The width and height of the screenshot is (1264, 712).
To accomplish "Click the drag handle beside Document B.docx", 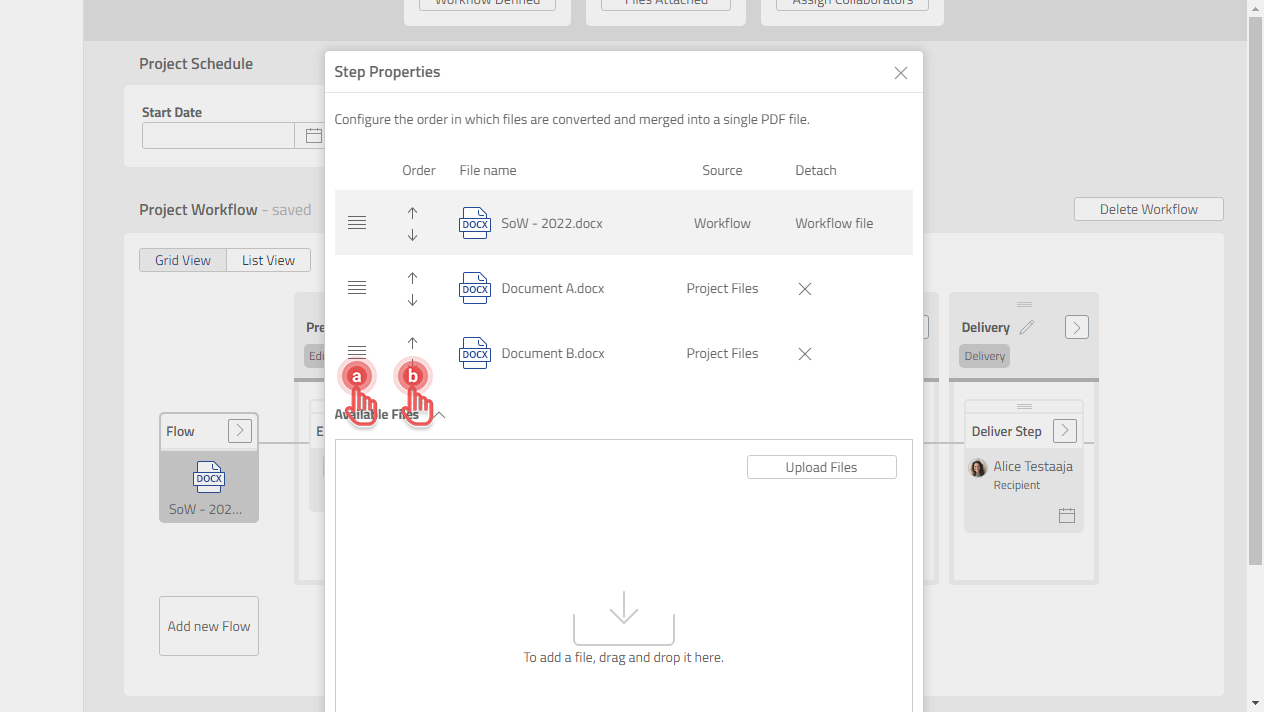I will [x=357, y=352].
